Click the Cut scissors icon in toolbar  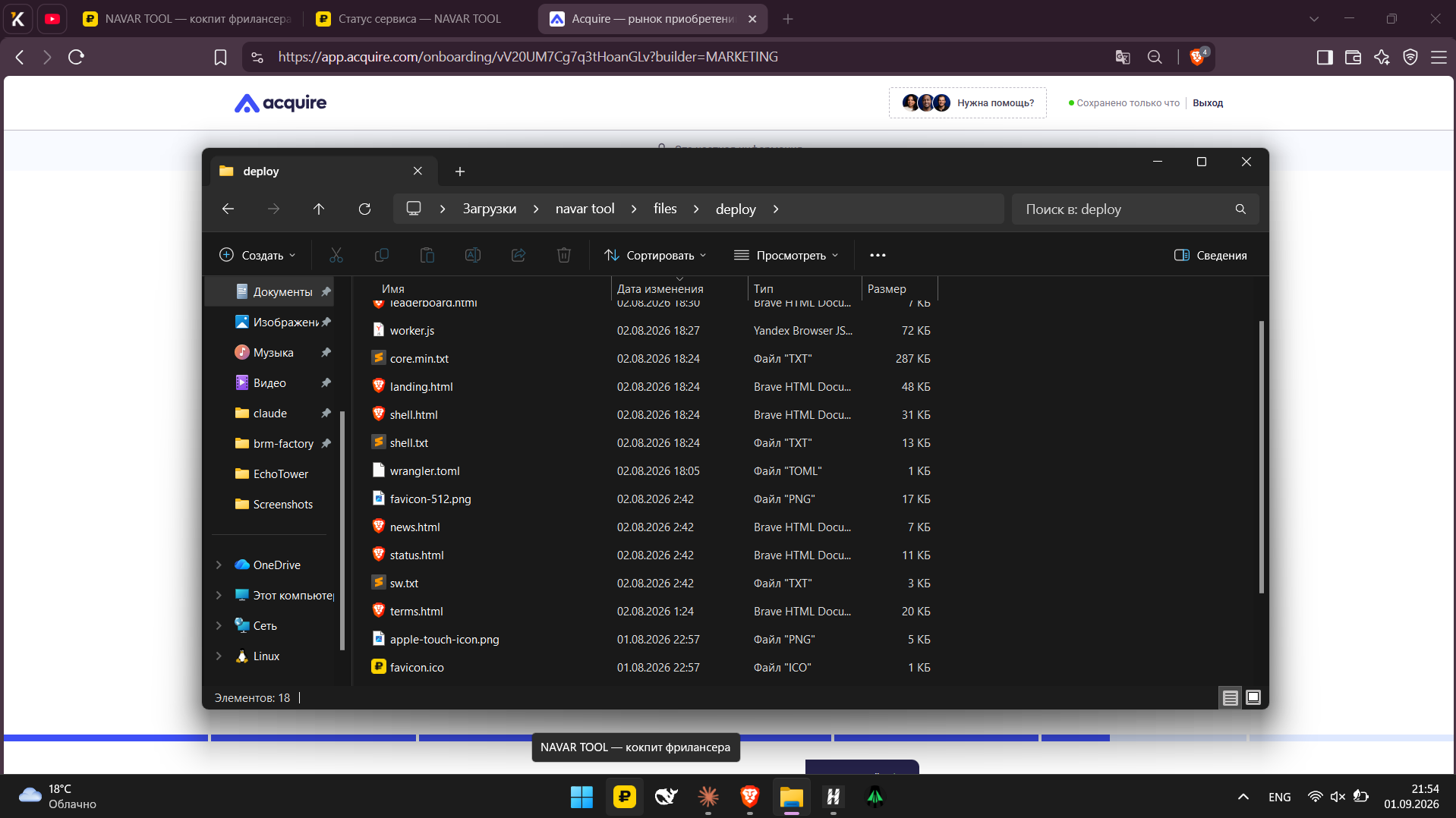(x=336, y=255)
